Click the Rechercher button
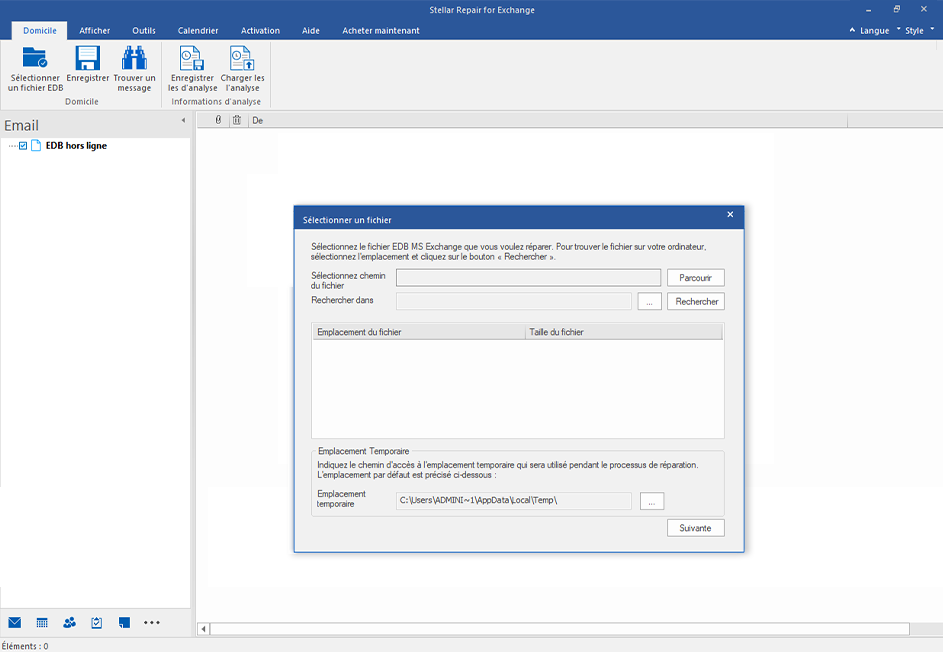The image size is (943, 652). [696, 301]
